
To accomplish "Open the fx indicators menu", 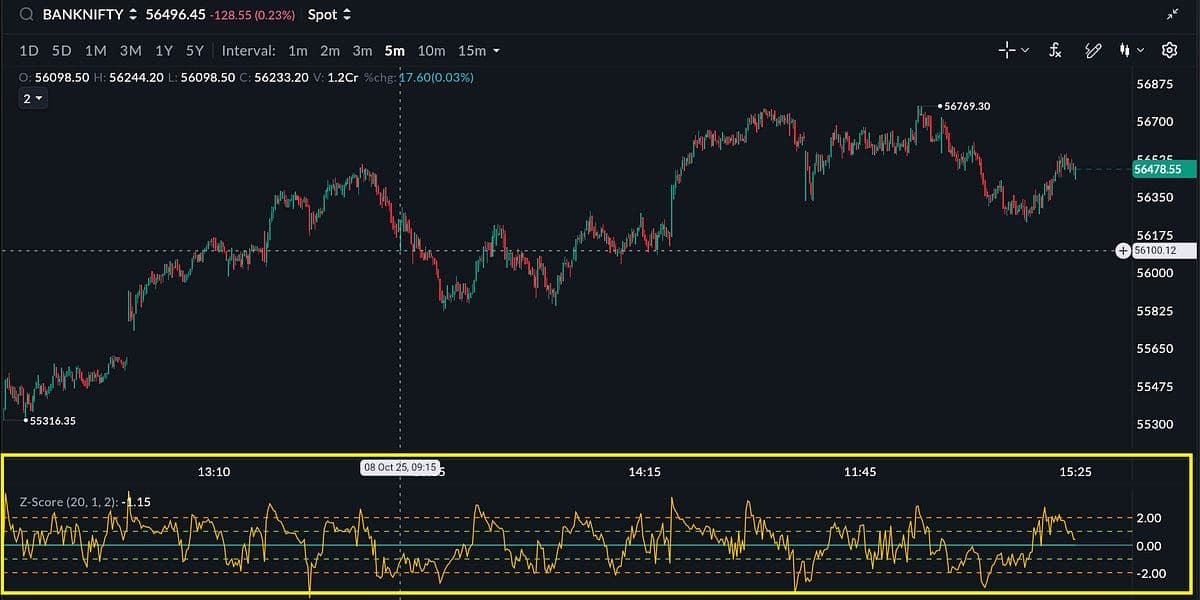I will point(1055,50).
